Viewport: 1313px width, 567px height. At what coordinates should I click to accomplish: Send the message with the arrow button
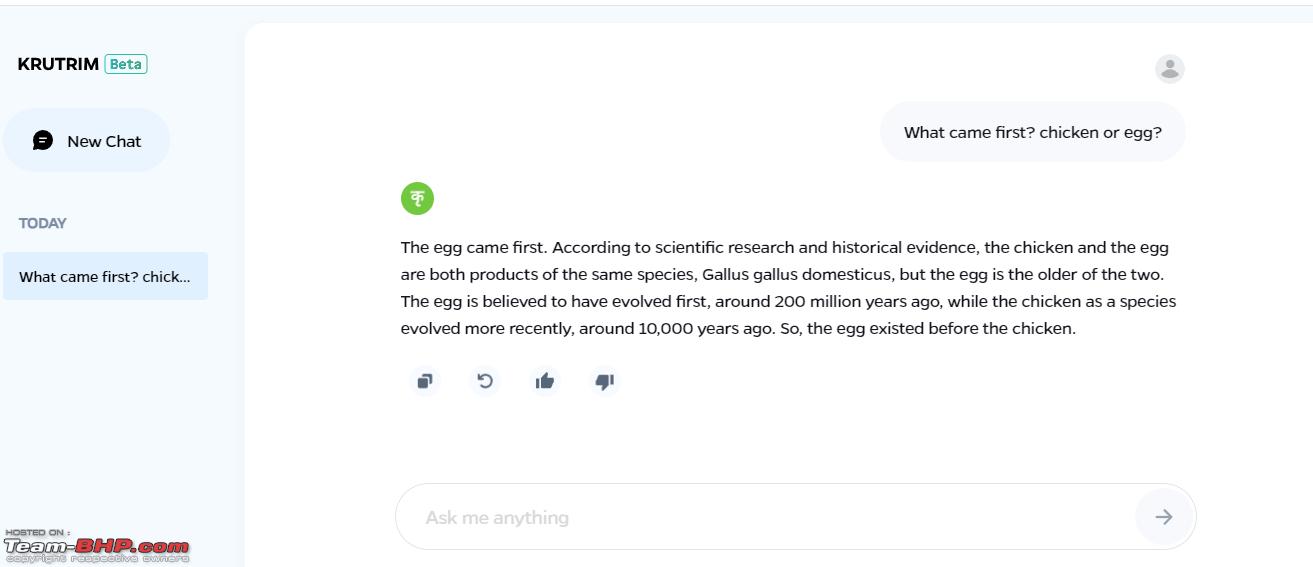tap(1164, 517)
